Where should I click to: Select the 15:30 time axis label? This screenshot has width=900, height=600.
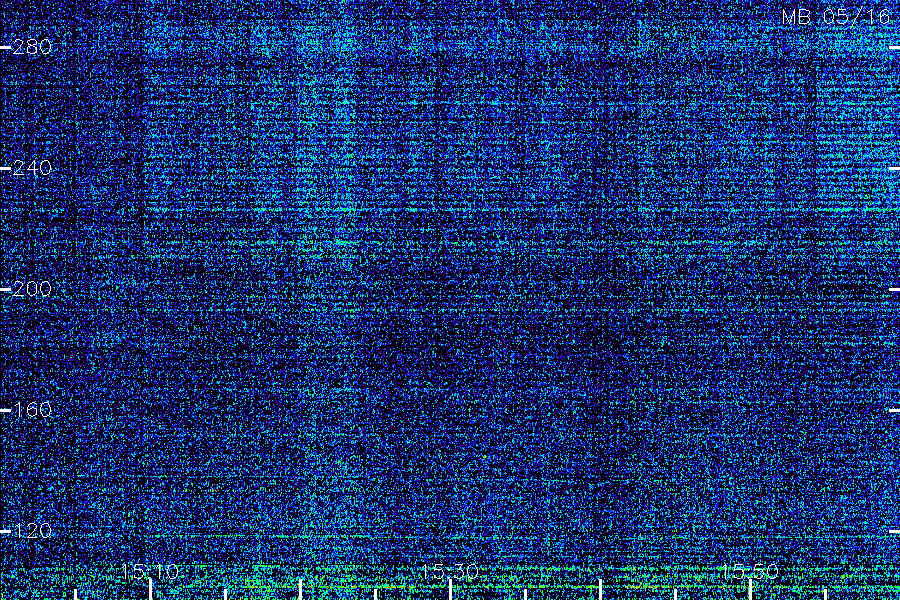coord(450,572)
